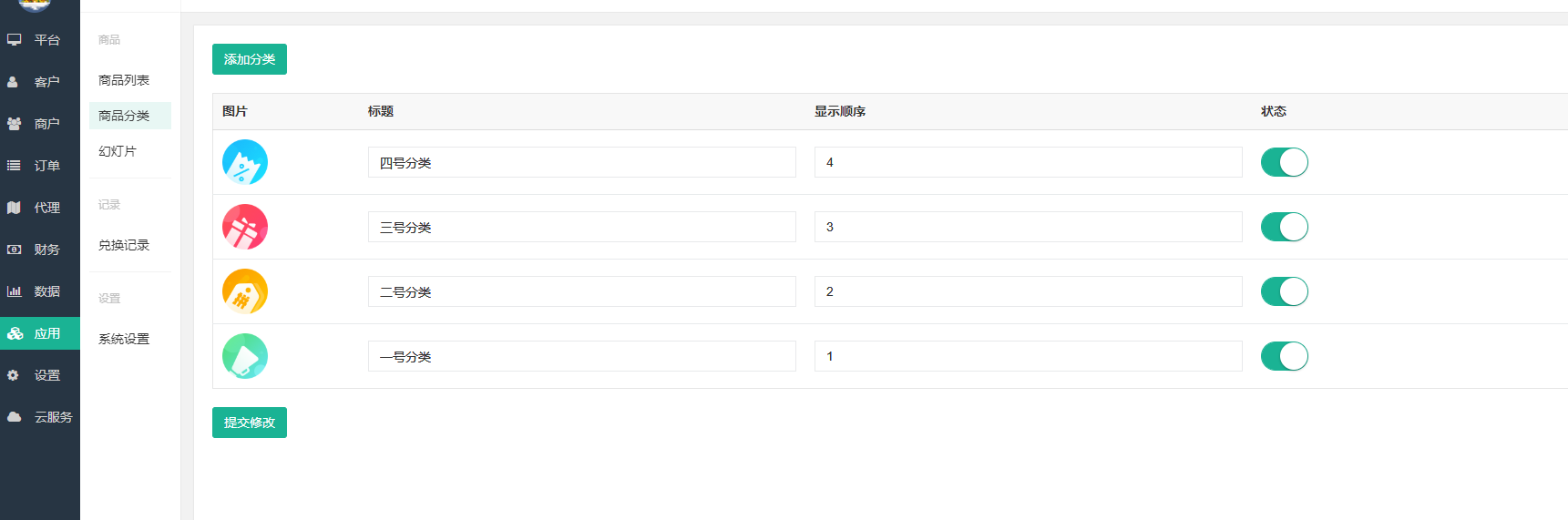Click the 四号分类 title input field

[x=582, y=162]
